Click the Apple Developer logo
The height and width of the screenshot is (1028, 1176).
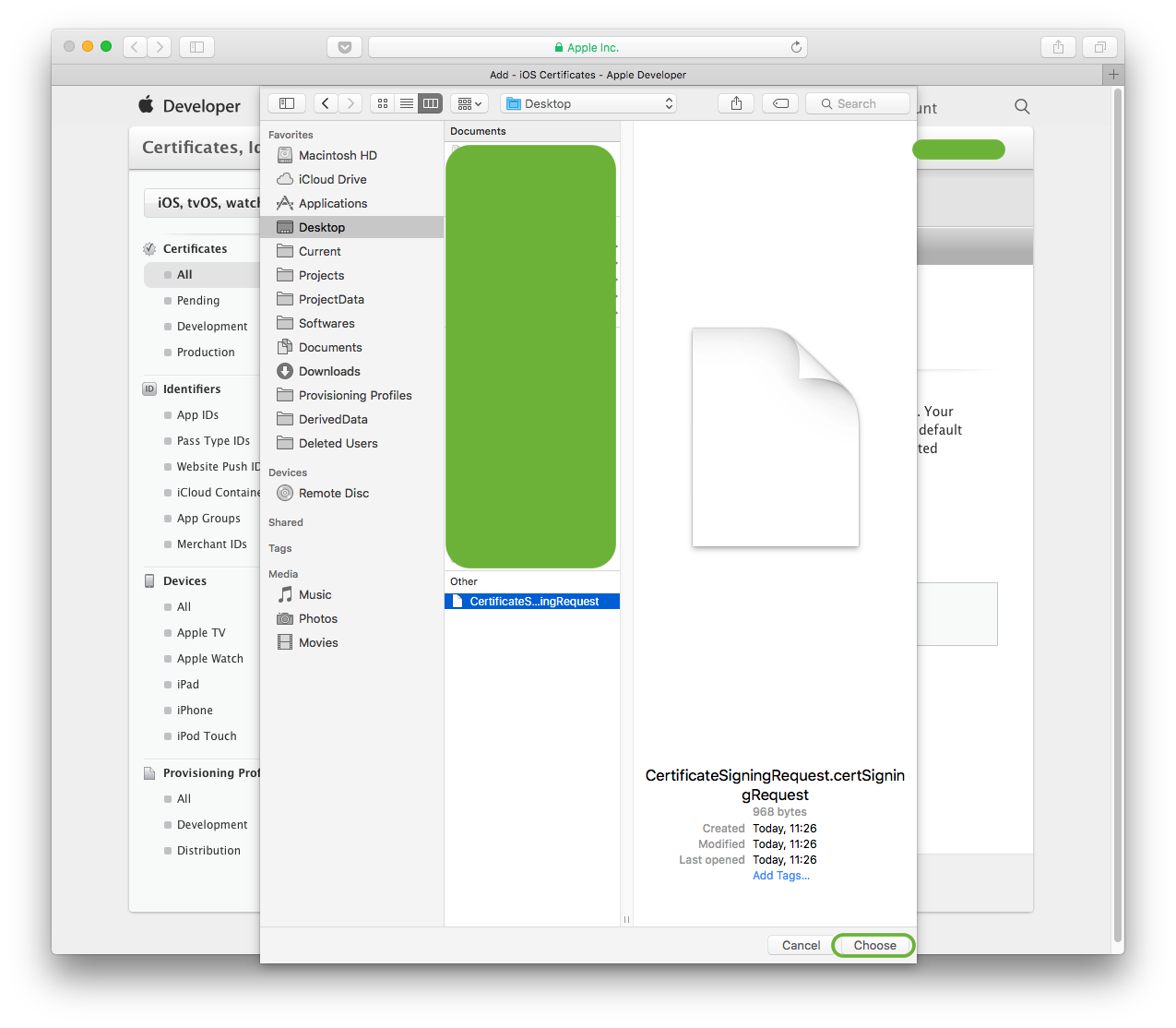pos(189,106)
